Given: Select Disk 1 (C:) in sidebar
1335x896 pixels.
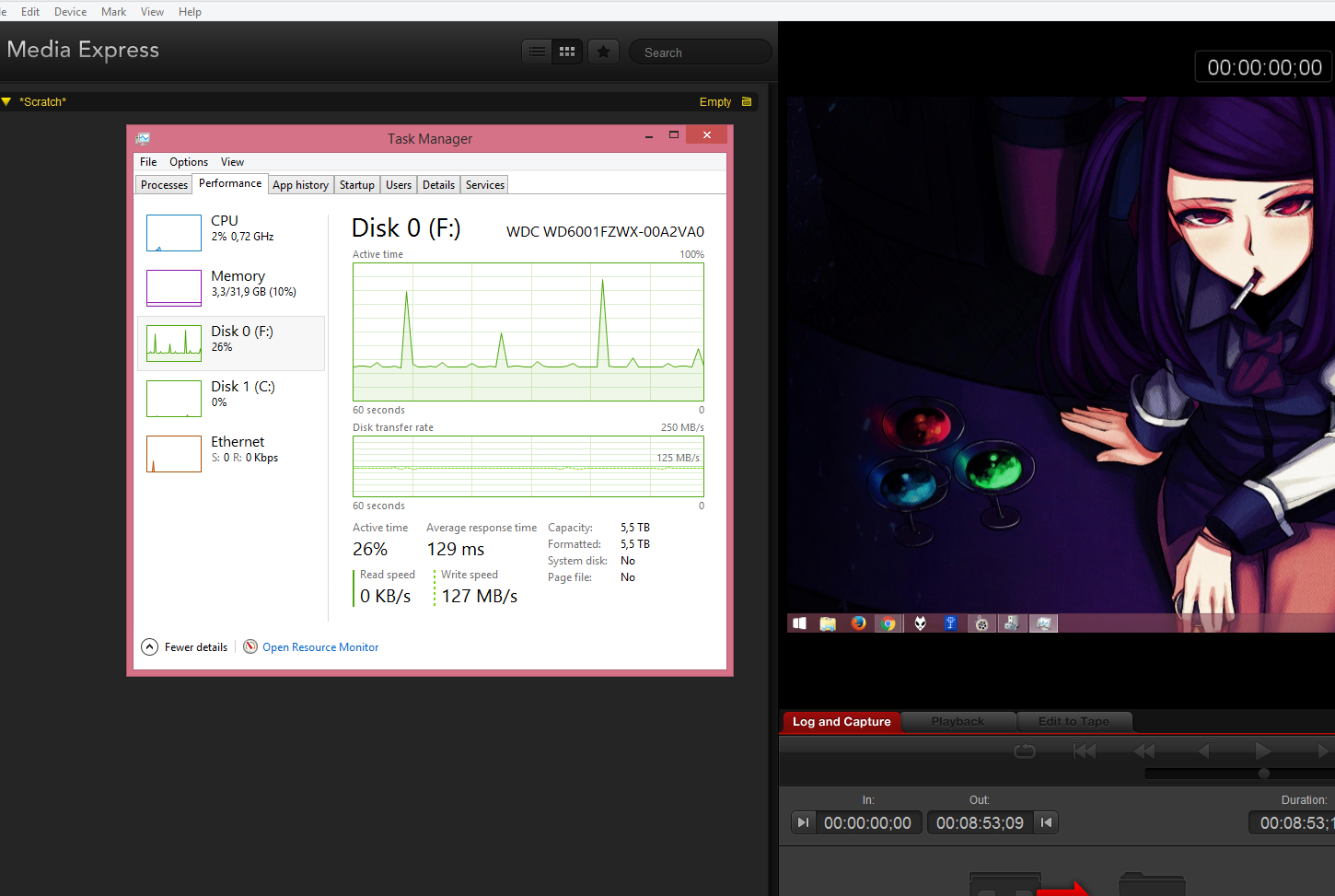Looking at the screenshot, I should (231, 399).
